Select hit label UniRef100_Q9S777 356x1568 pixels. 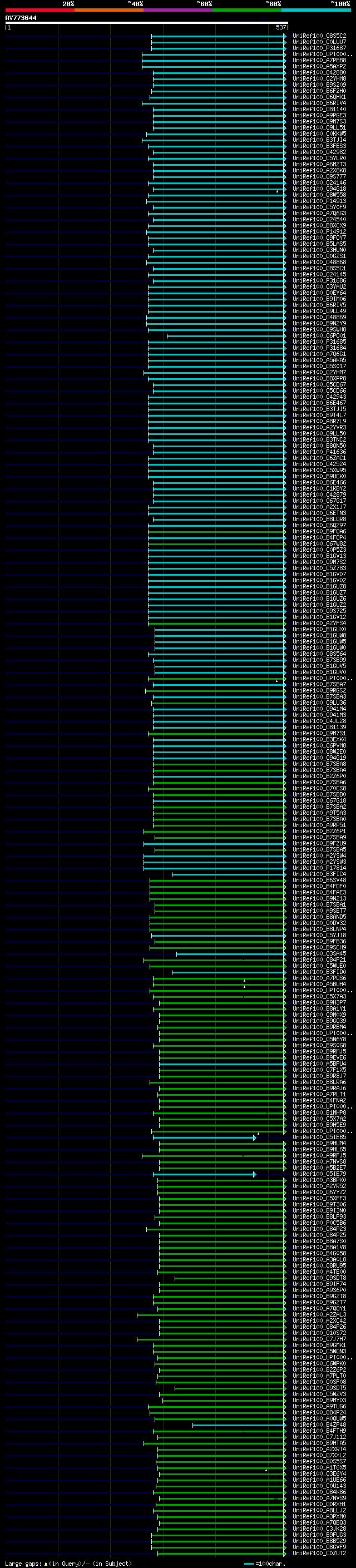pyautogui.click(x=319, y=176)
